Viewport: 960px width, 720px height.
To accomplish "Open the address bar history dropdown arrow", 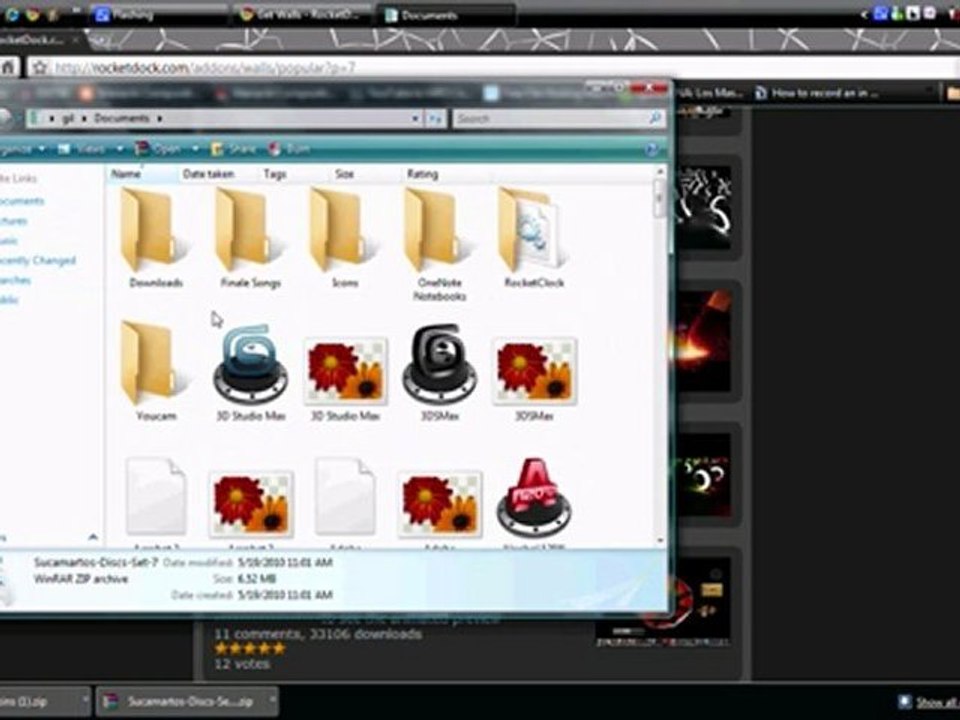I will (x=415, y=118).
